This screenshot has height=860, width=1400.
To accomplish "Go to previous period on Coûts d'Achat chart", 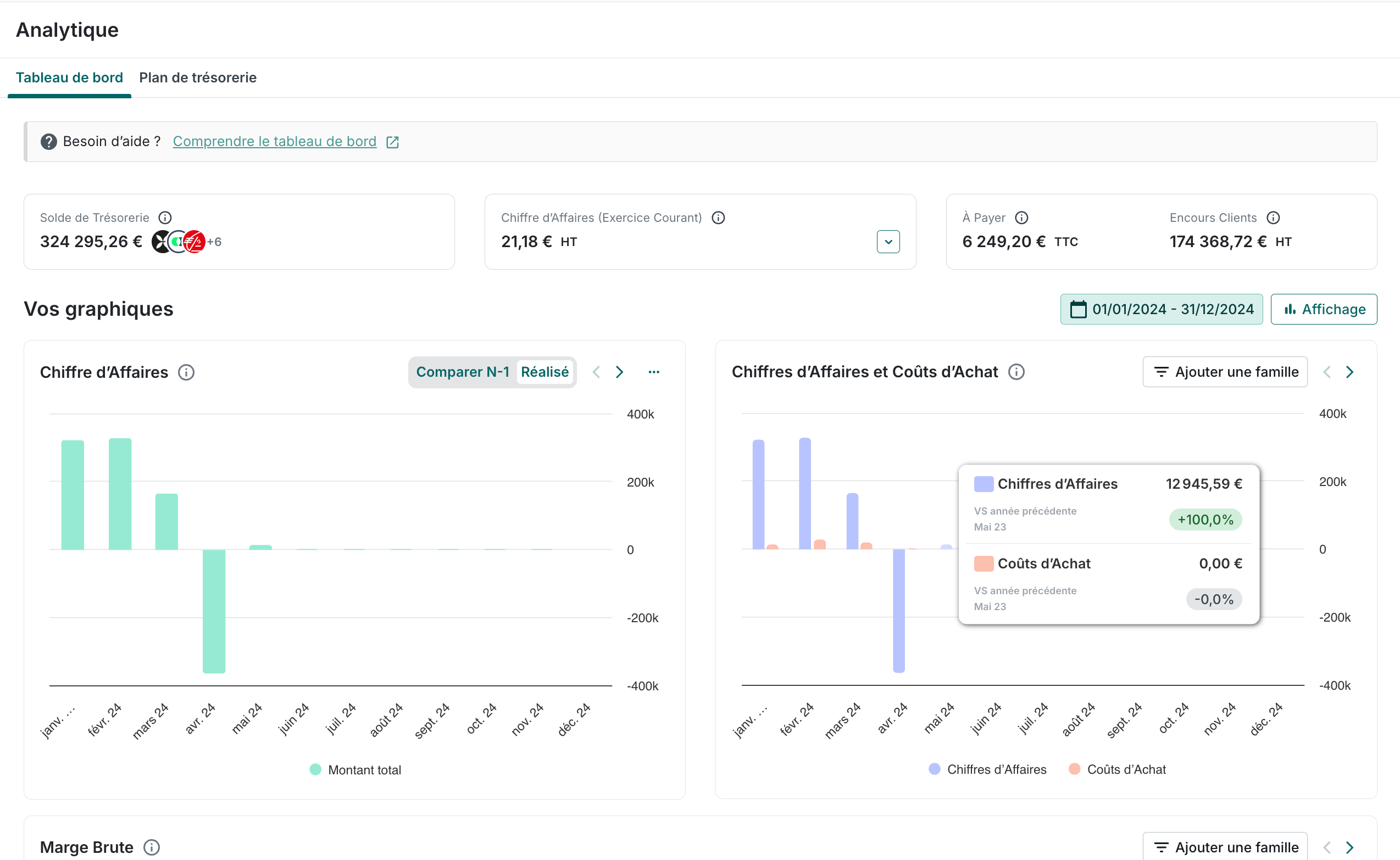I will (x=1326, y=372).
